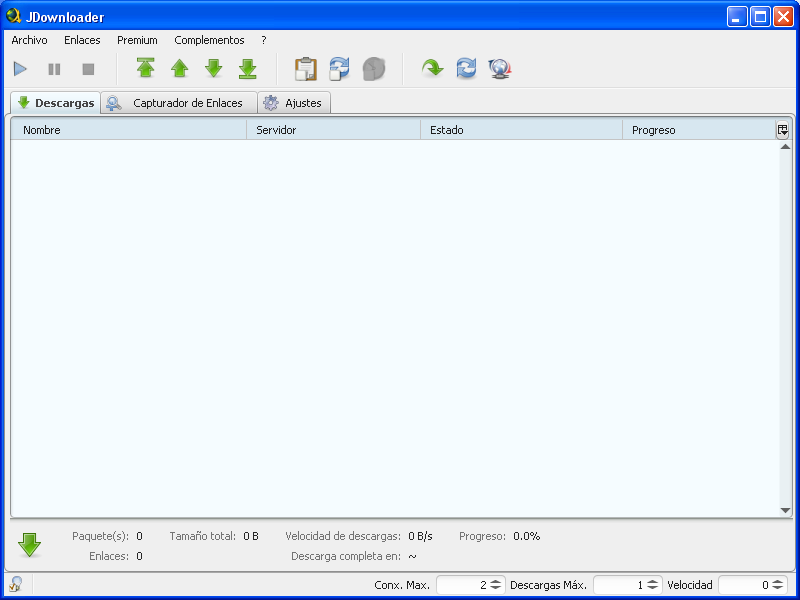Viewport: 800px width, 600px height.
Task: Click the Enlaces: 0 status text
Action: click(116, 556)
